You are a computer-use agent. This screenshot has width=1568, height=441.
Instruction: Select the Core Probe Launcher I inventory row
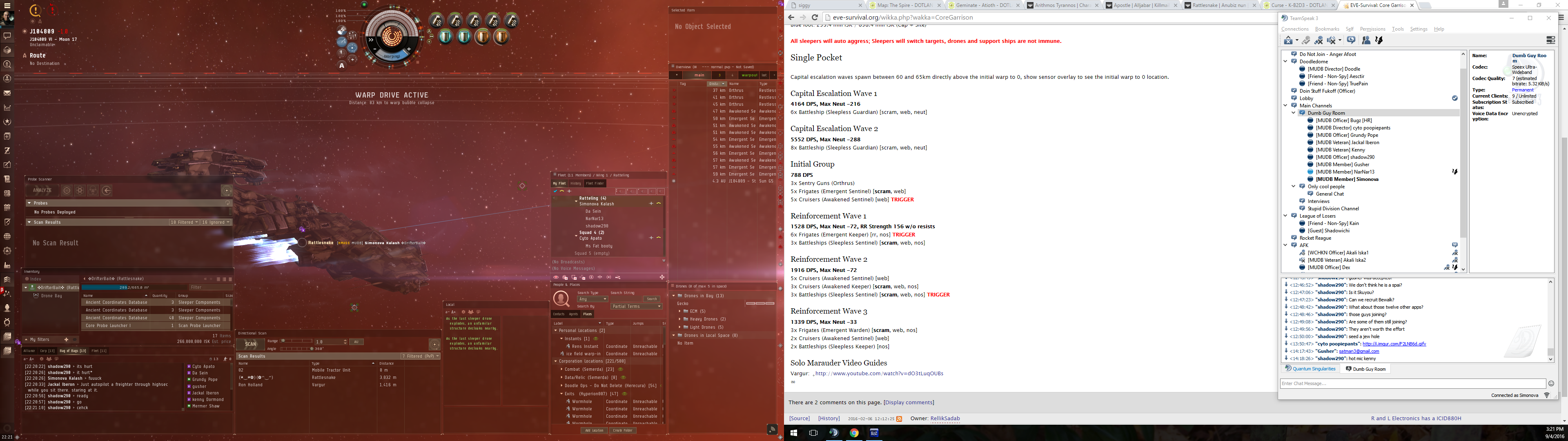(156, 325)
